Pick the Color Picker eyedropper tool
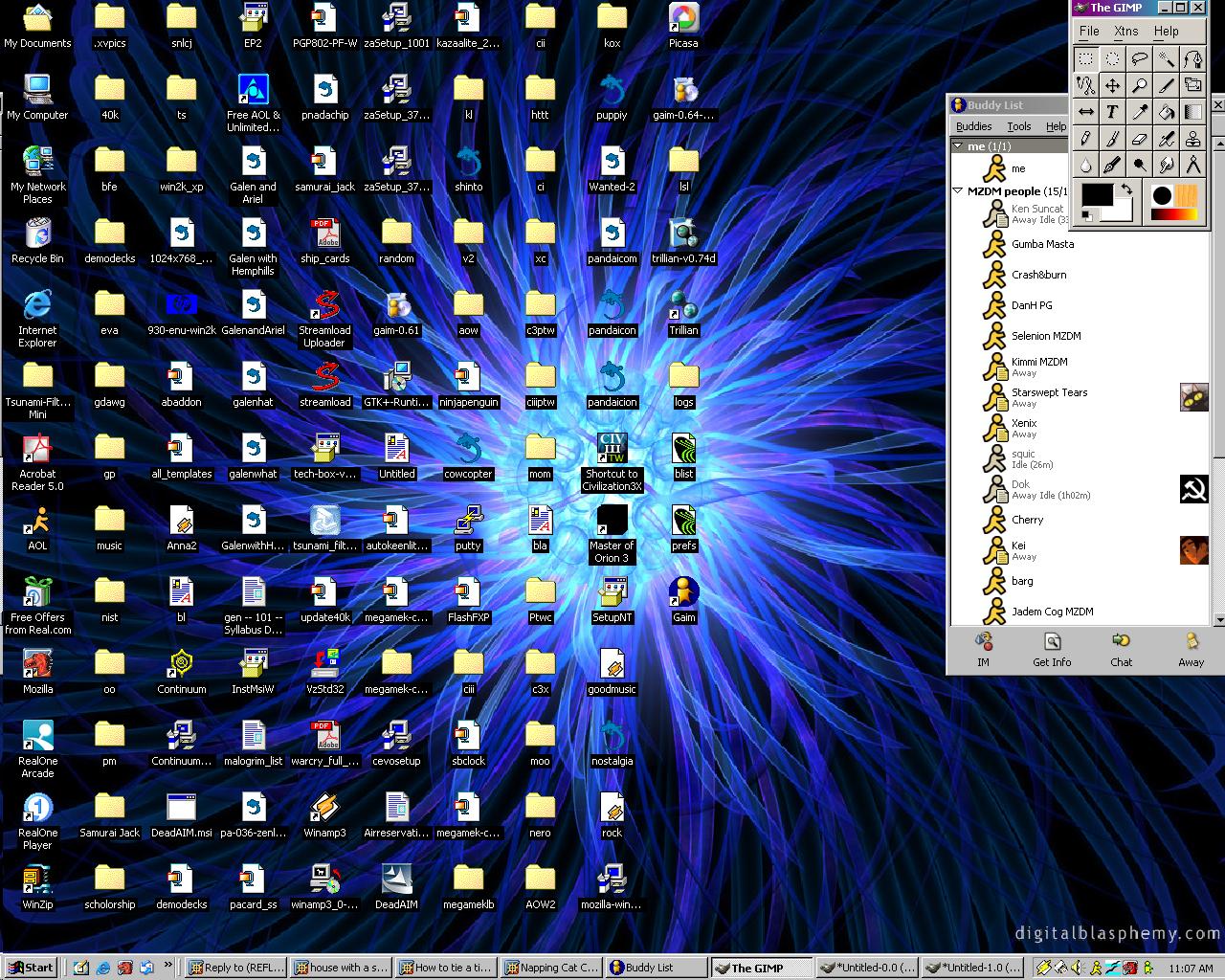The height and width of the screenshot is (980, 1225). (1139, 112)
